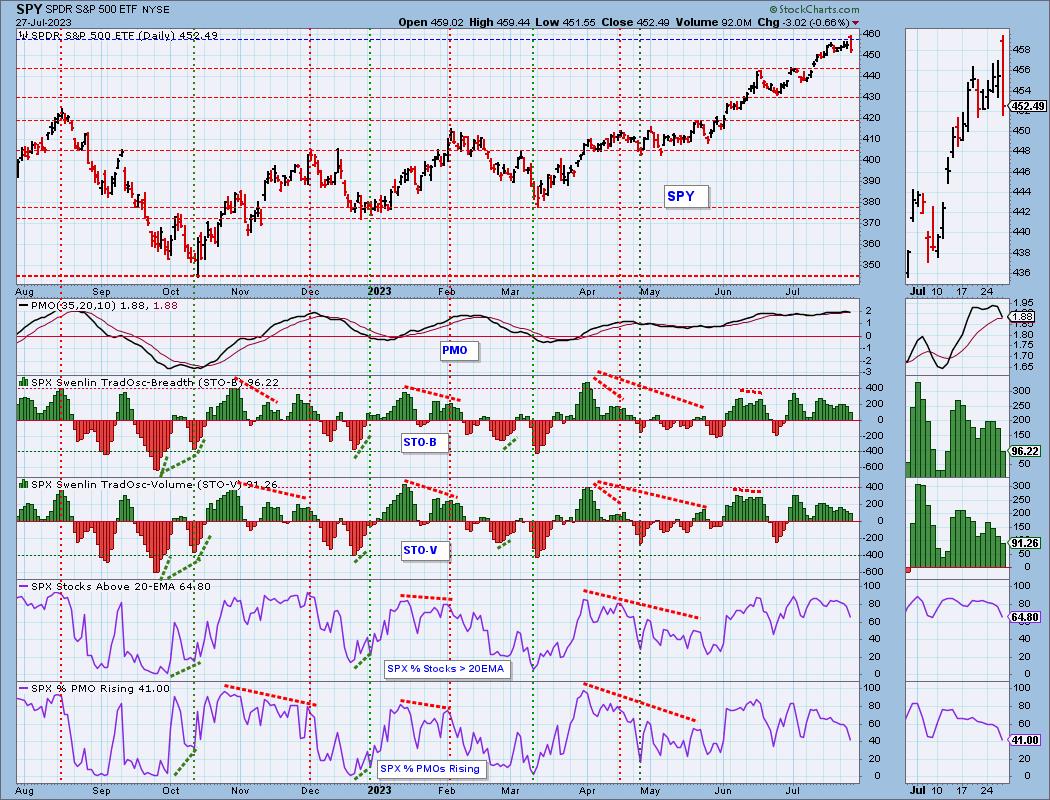This screenshot has width=1050, height=800.
Task: Click the StockCharts.com watermark link
Action: [814, 10]
